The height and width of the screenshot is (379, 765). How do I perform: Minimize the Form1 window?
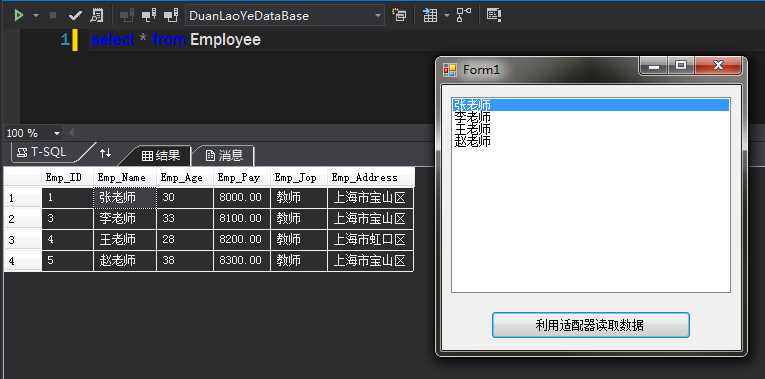point(654,66)
